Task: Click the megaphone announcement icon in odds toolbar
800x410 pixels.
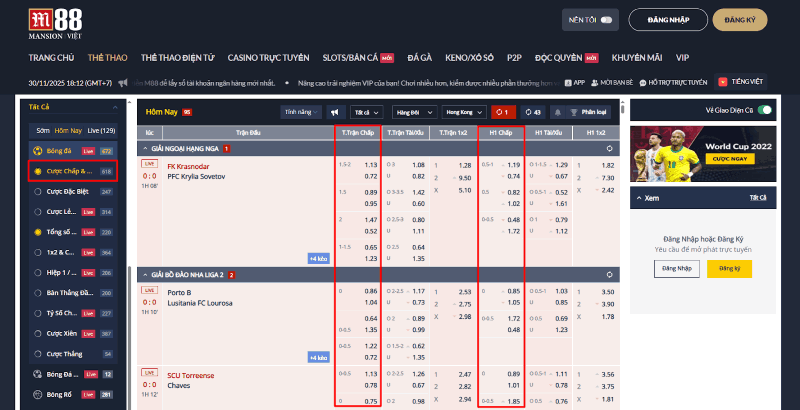Action: (335, 112)
